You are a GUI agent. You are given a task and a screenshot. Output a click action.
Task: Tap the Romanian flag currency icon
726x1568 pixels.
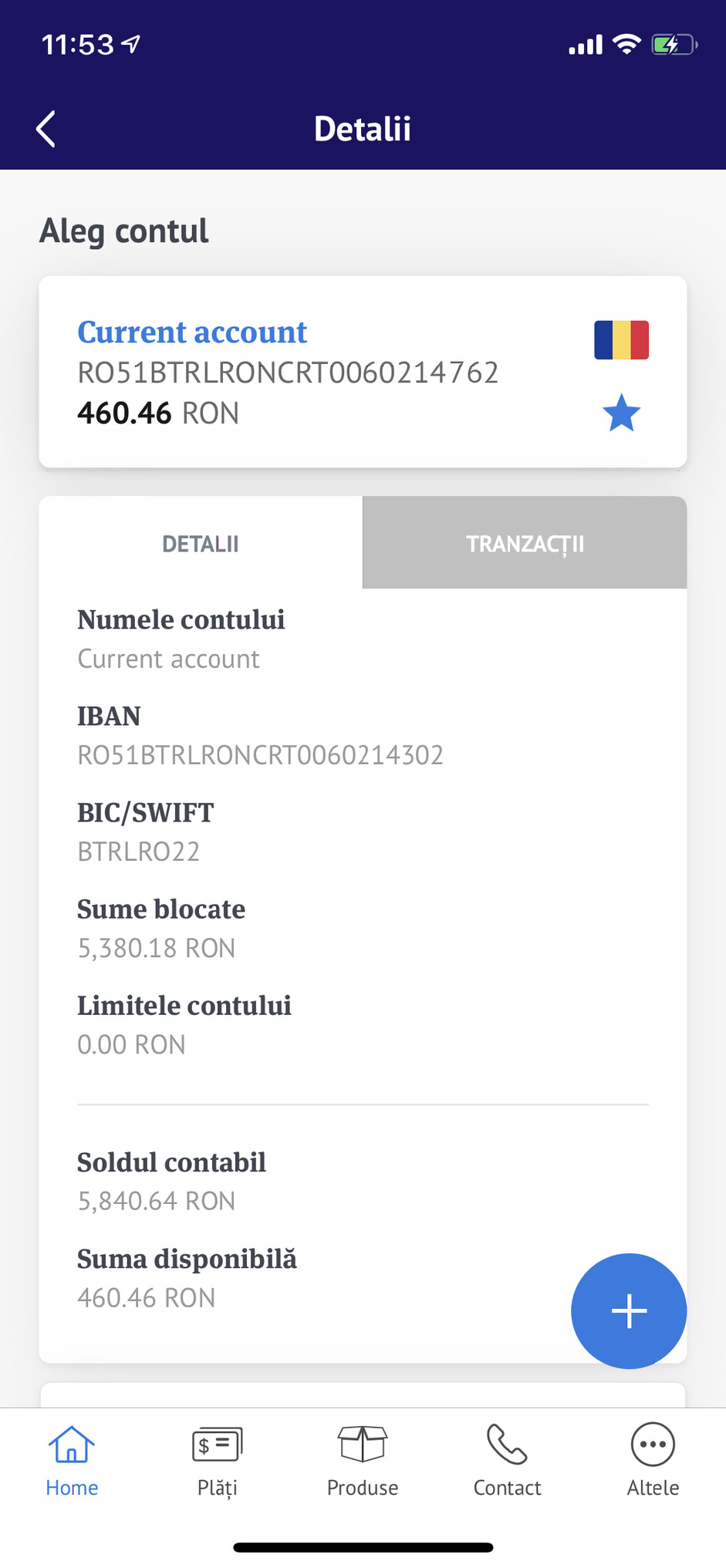pos(621,340)
